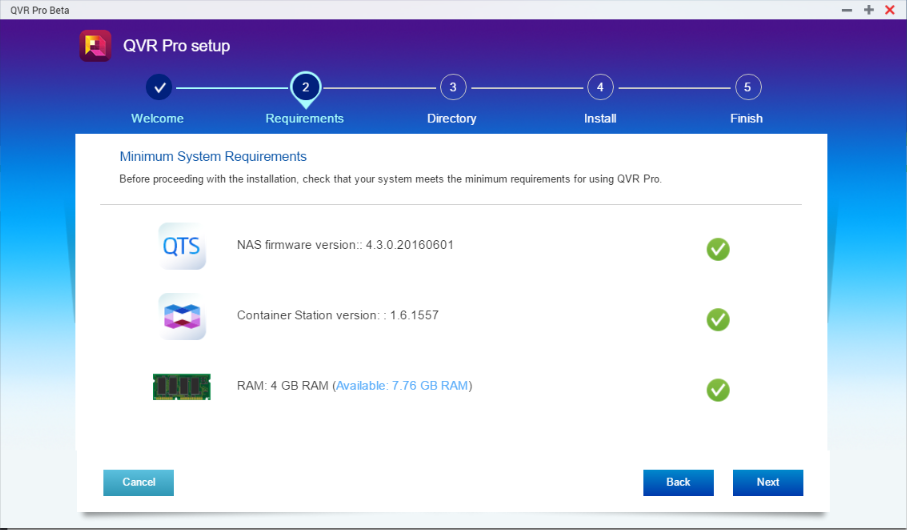The height and width of the screenshot is (530, 907).
Task: Click the QVR Pro setup title
Action: [176, 46]
